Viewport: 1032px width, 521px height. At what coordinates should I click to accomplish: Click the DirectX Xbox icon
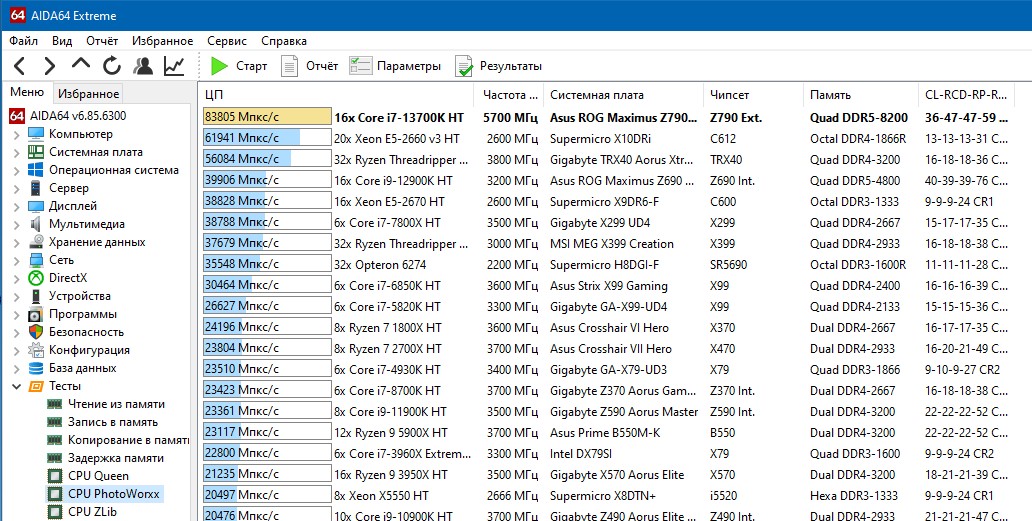tap(36, 278)
